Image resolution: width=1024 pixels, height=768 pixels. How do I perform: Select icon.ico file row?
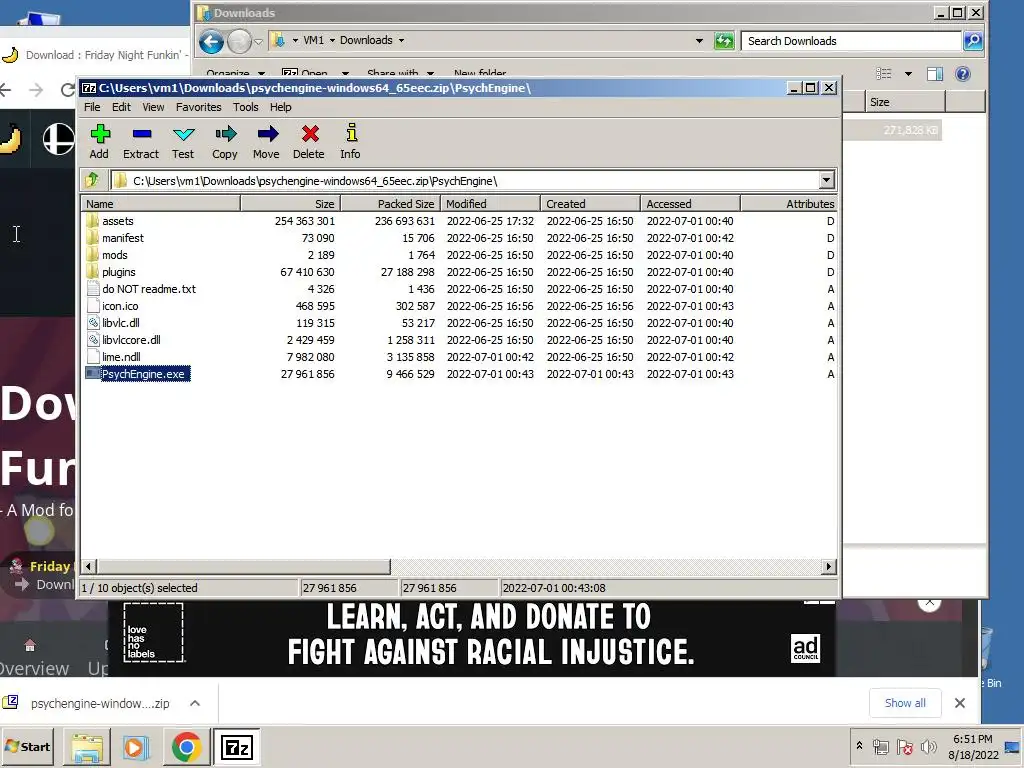click(x=459, y=306)
